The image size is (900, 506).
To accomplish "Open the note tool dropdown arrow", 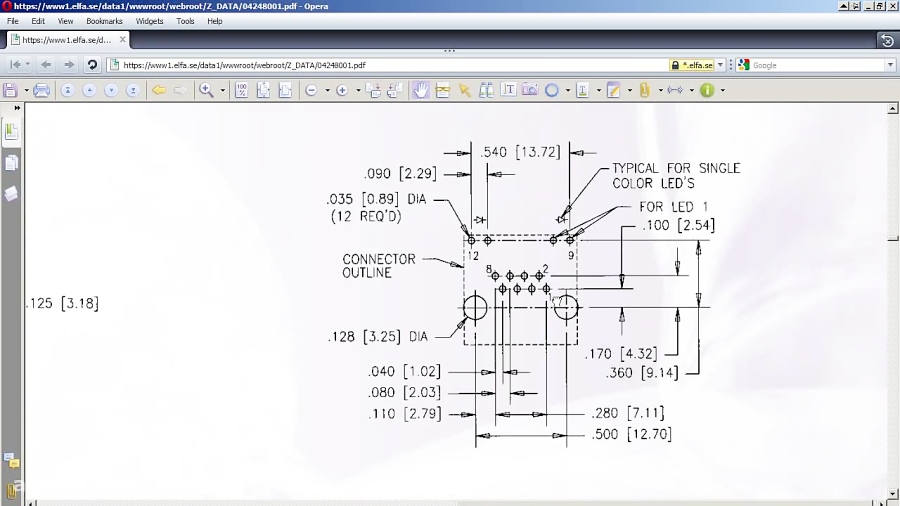I will tap(630, 91).
